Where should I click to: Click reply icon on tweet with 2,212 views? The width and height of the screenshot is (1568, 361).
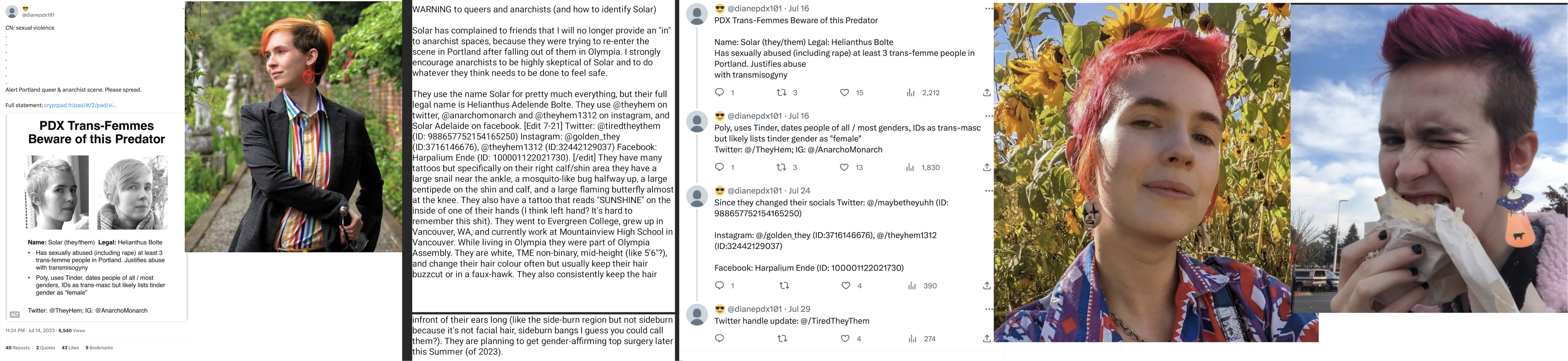719,93
